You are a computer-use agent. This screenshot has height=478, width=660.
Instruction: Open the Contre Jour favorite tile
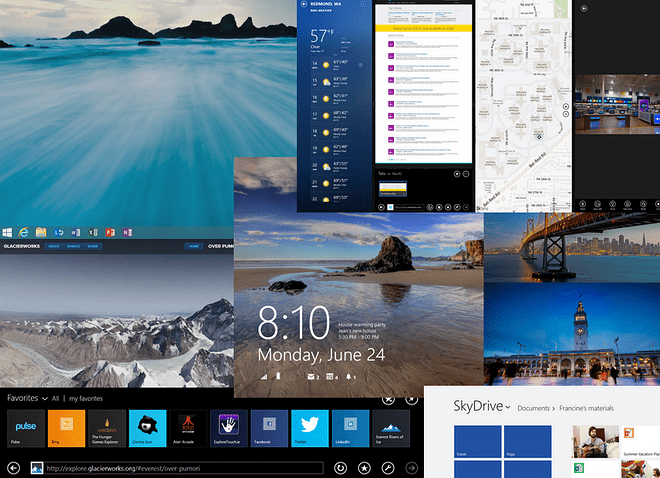[148, 428]
